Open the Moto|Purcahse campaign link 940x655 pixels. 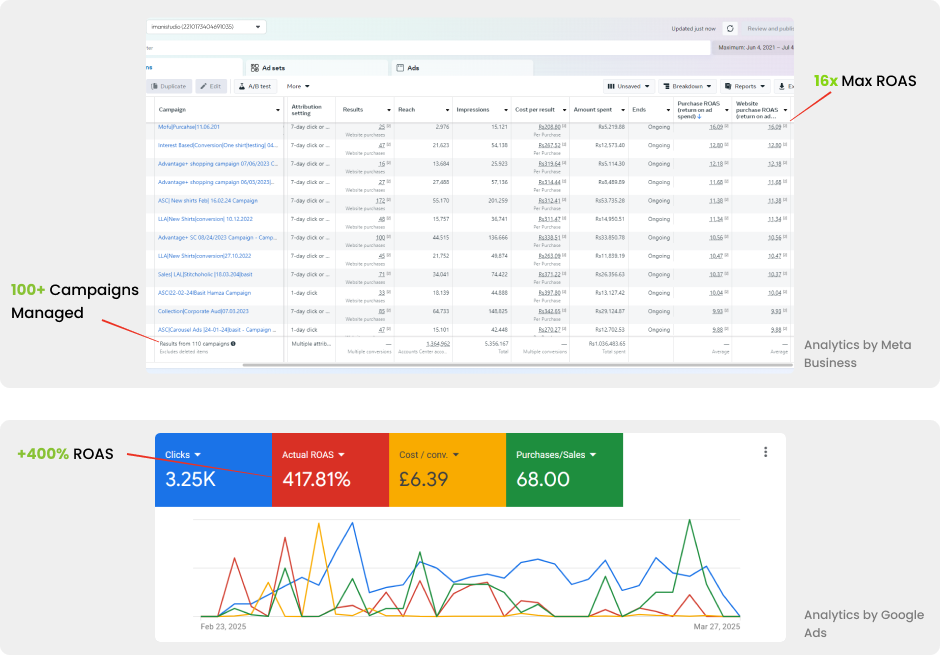188,127
